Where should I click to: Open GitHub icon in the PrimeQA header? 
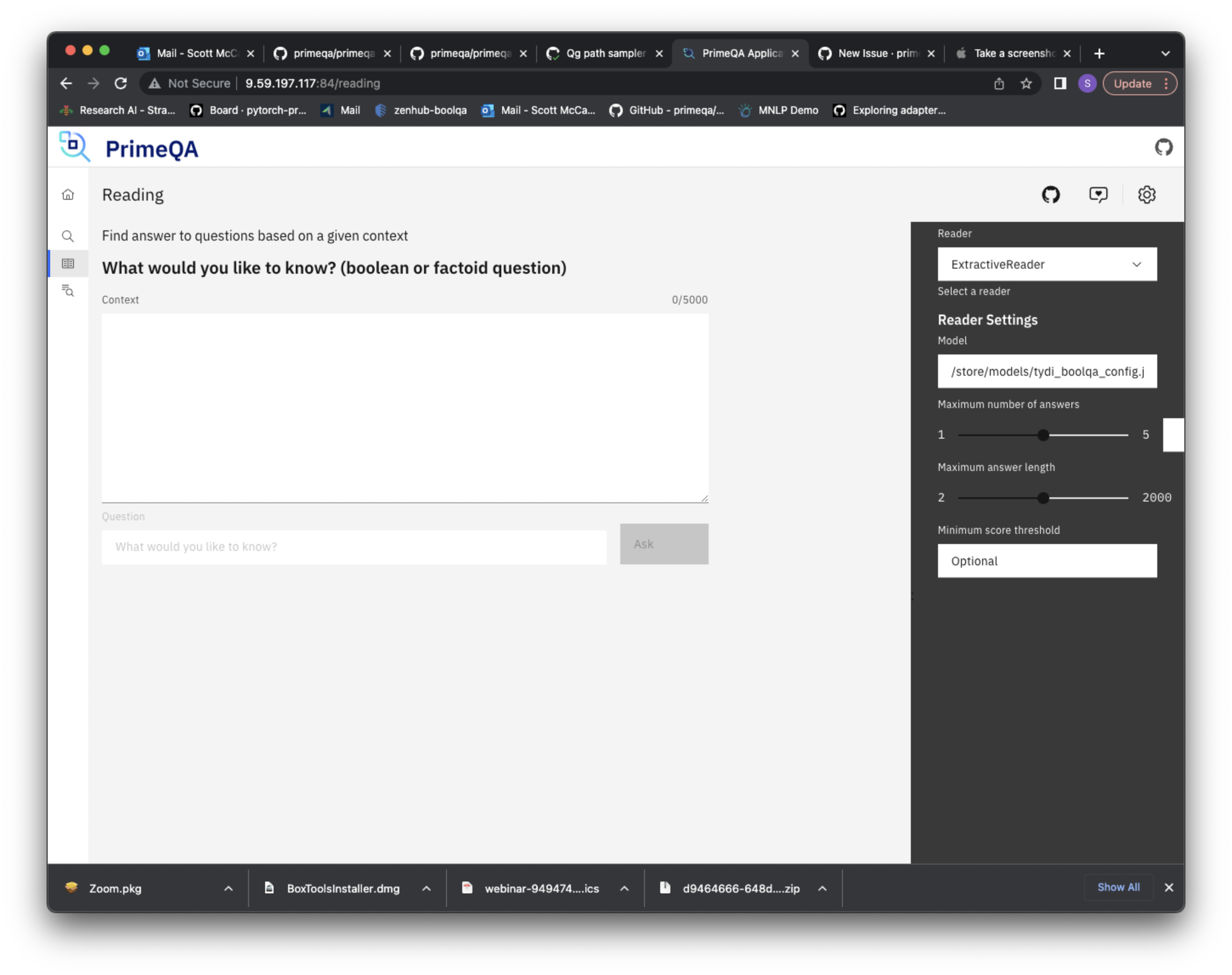point(1163,147)
